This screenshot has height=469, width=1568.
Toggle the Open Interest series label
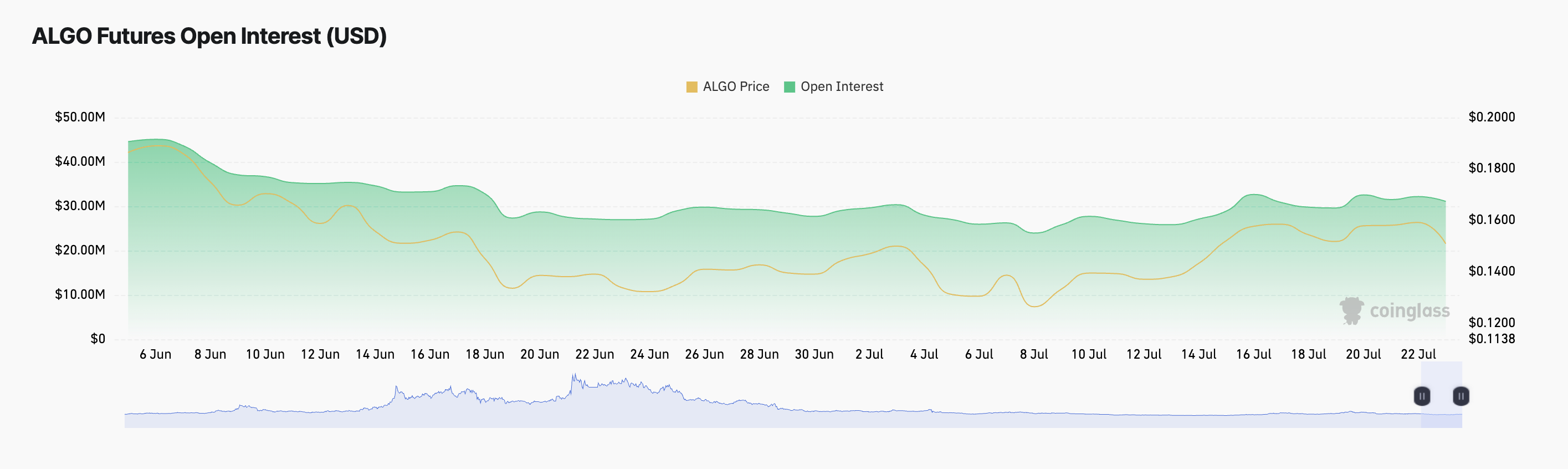pyautogui.click(x=841, y=87)
